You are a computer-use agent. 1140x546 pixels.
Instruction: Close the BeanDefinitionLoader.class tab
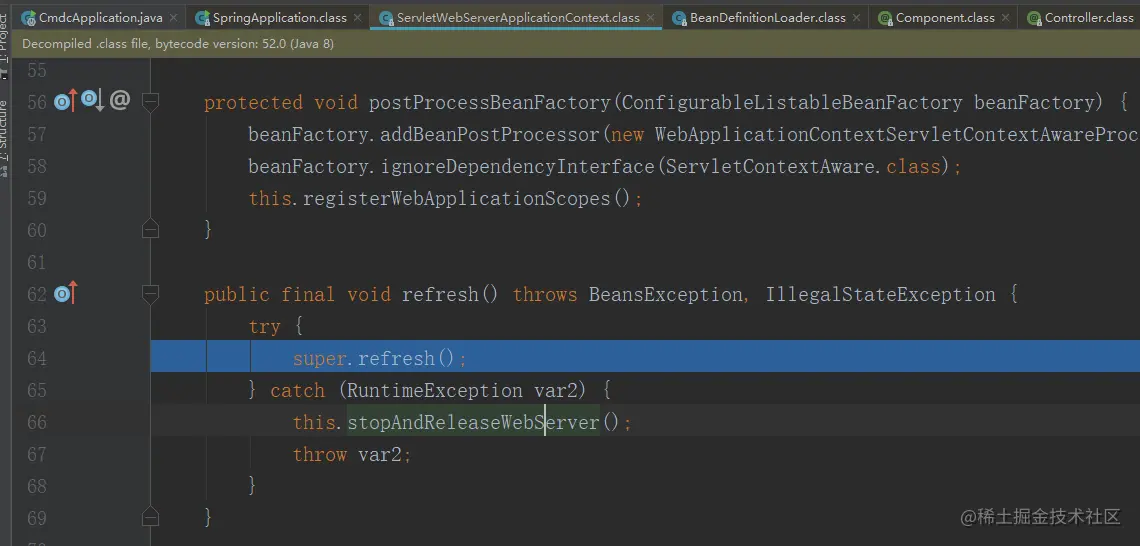(856, 18)
